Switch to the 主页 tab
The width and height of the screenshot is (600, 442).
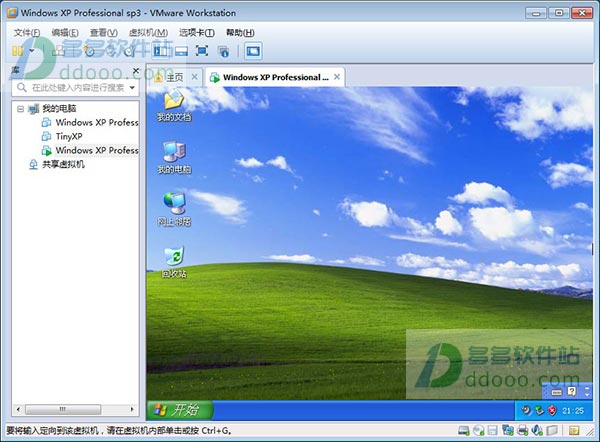click(x=175, y=77)
